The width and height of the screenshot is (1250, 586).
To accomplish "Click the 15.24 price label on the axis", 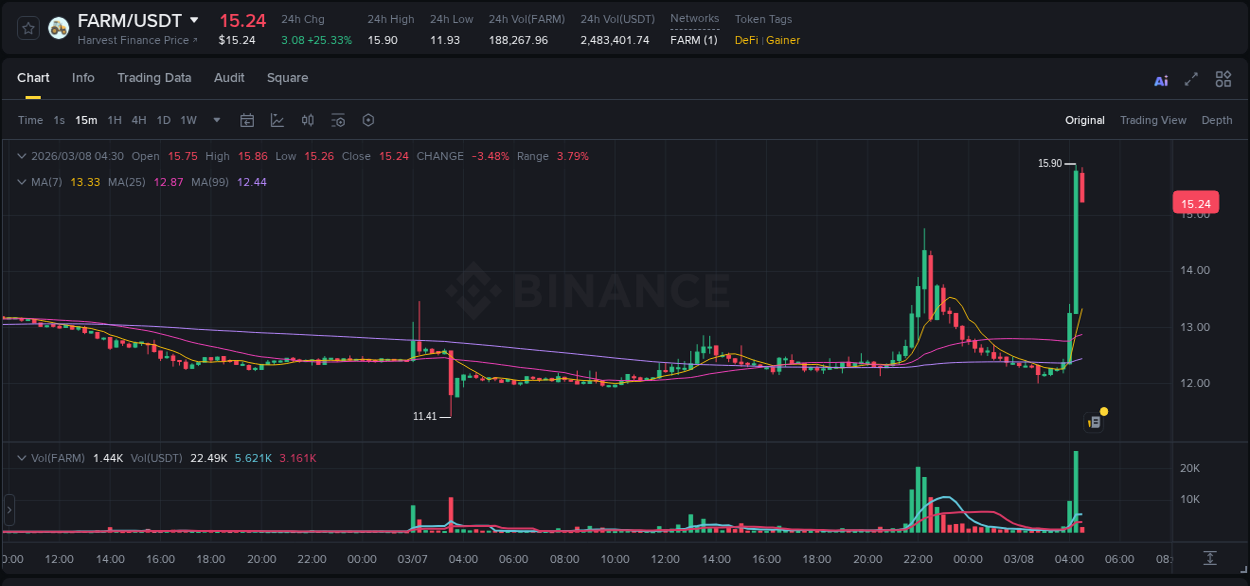I will click(1196, 202).
